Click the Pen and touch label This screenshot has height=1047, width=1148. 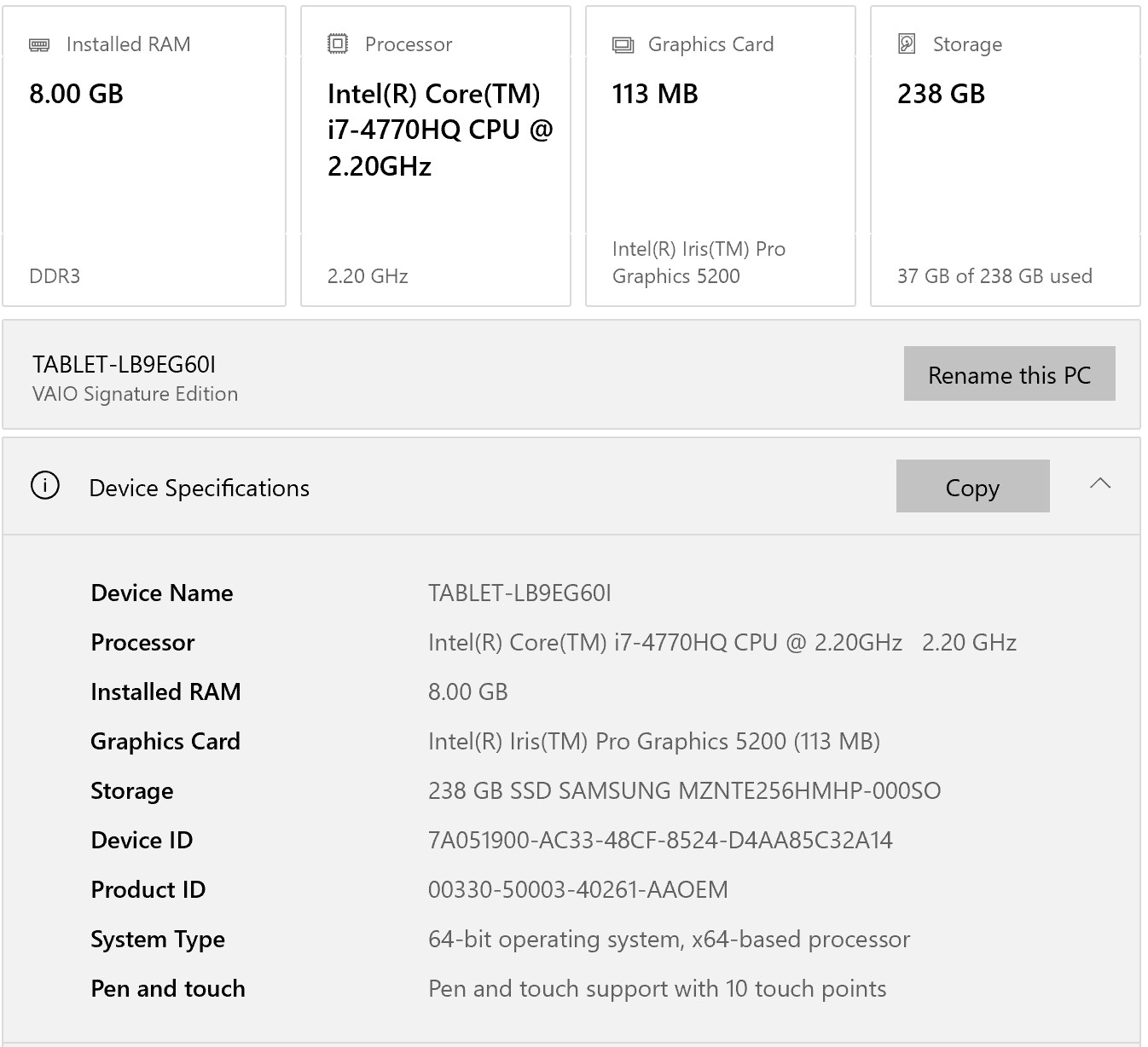click(x=168, y=989)
